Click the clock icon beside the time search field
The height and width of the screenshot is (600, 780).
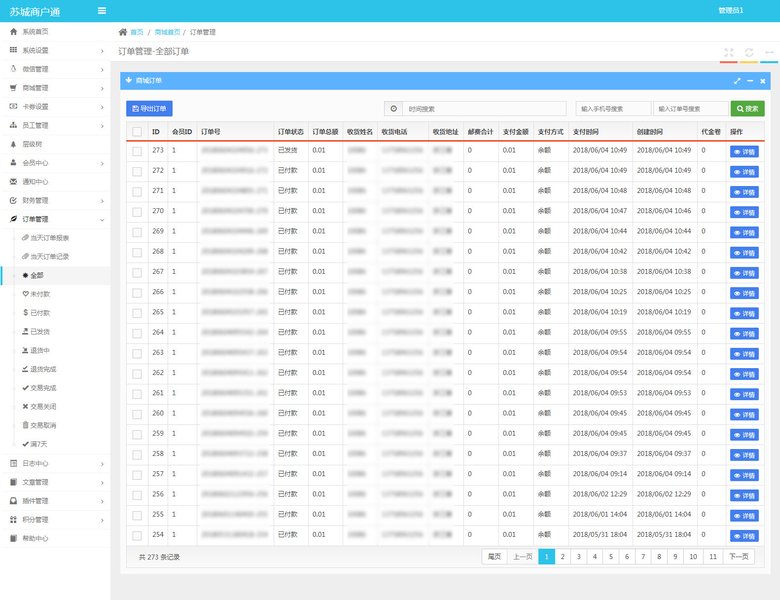point(394,108)
